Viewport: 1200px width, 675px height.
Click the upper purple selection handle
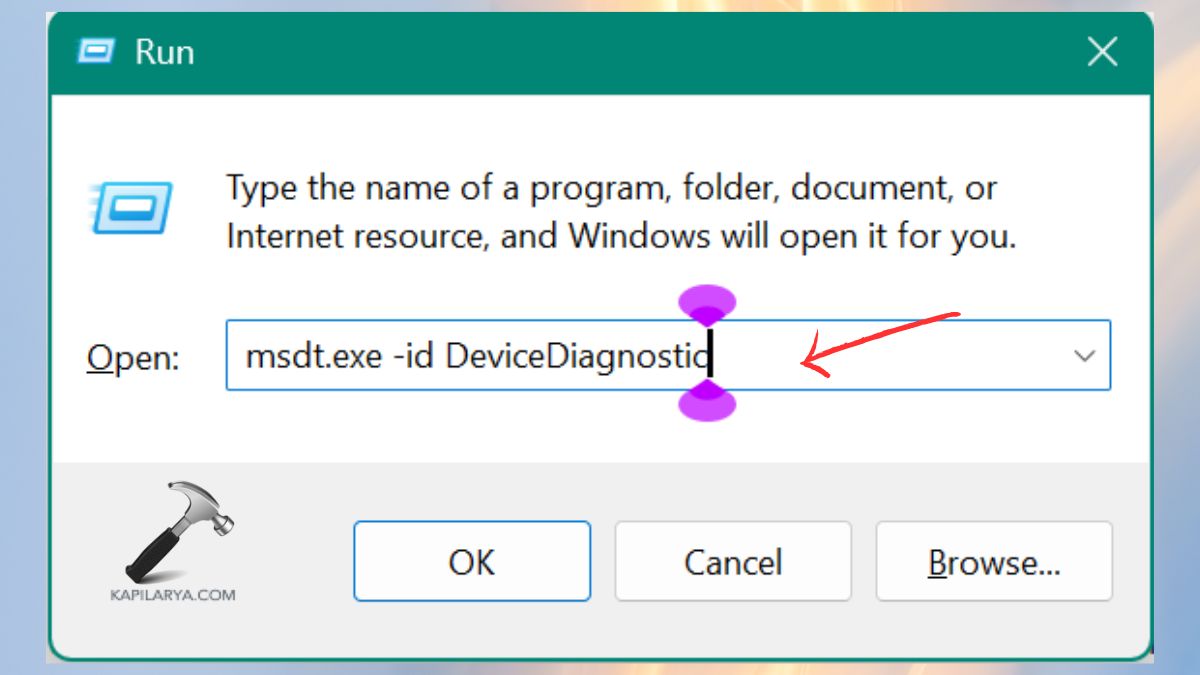[x=707, y=300]
